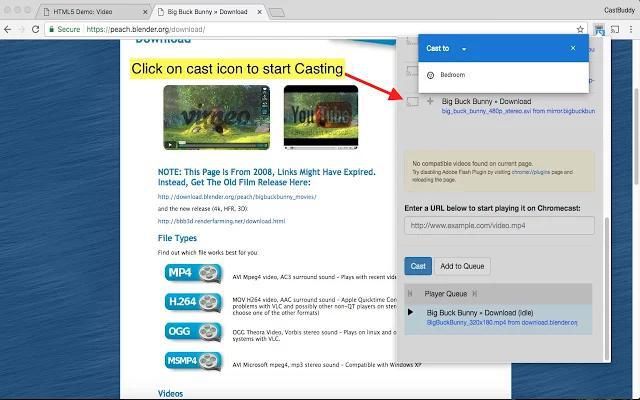
Task: Select the Bedroom cast device
Action: (x=504, y=75)
